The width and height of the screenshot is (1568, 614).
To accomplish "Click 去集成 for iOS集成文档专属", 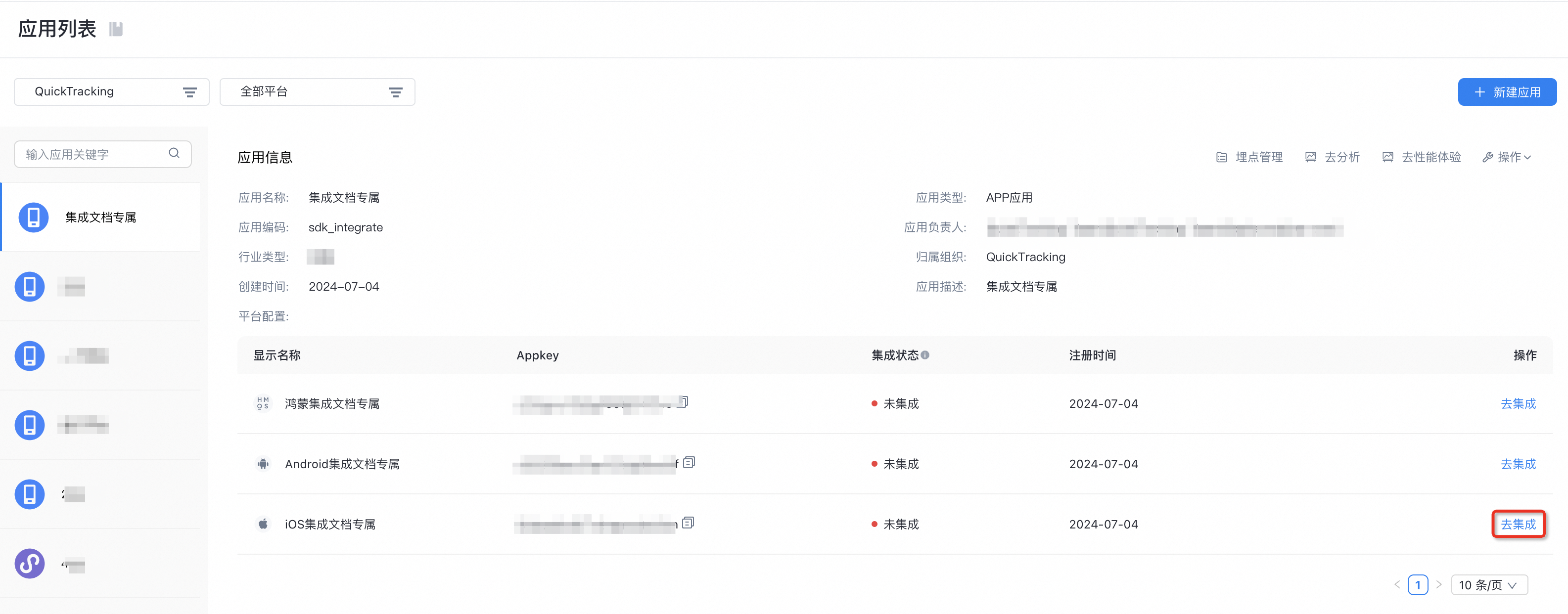I will (1518, 524).
